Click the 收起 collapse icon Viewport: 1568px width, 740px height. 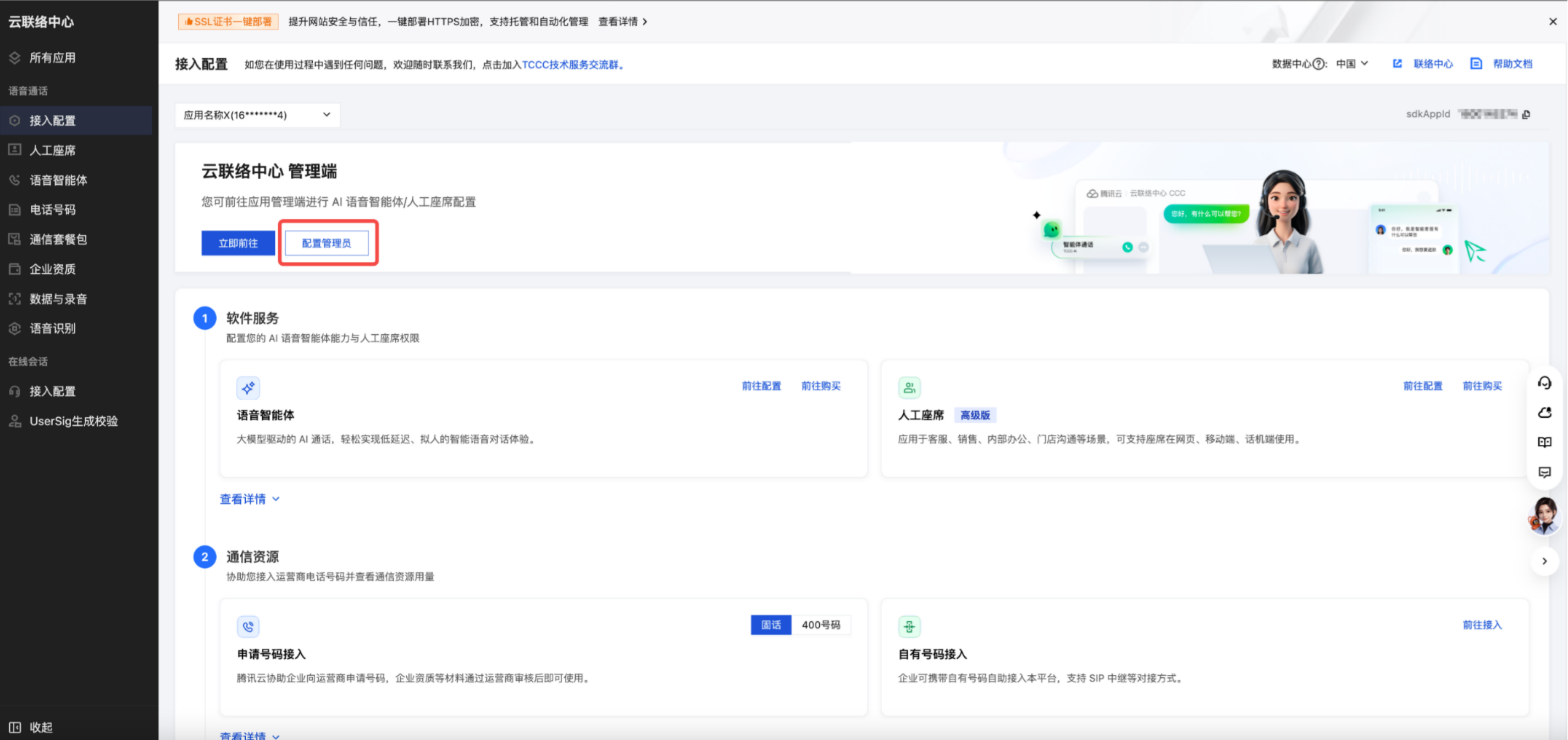pyautogui.click(x=15, y=727)
